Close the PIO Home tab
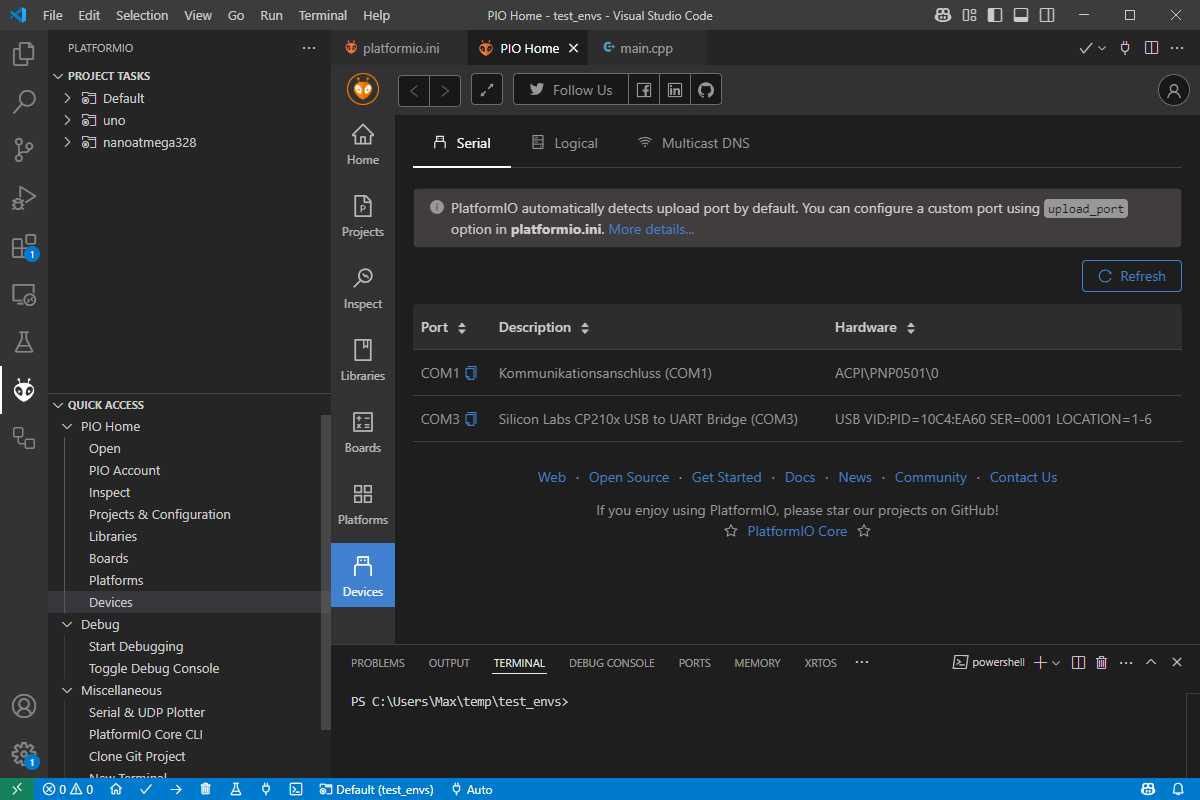 (x=573, y=48)
